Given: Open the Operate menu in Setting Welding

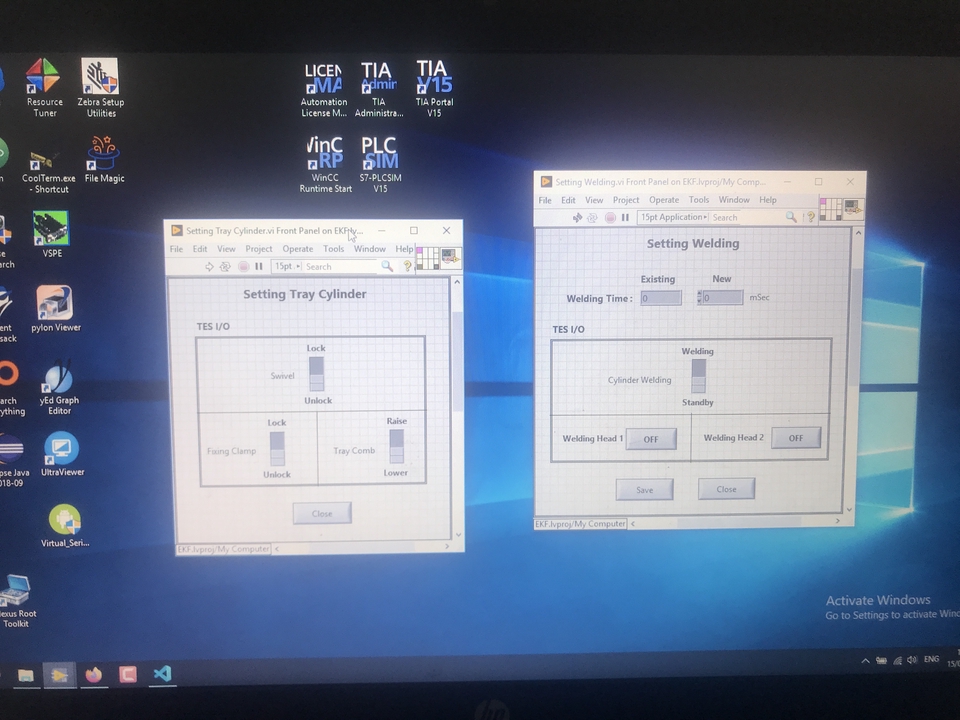Looking at the screenshot, I should 662,199.
